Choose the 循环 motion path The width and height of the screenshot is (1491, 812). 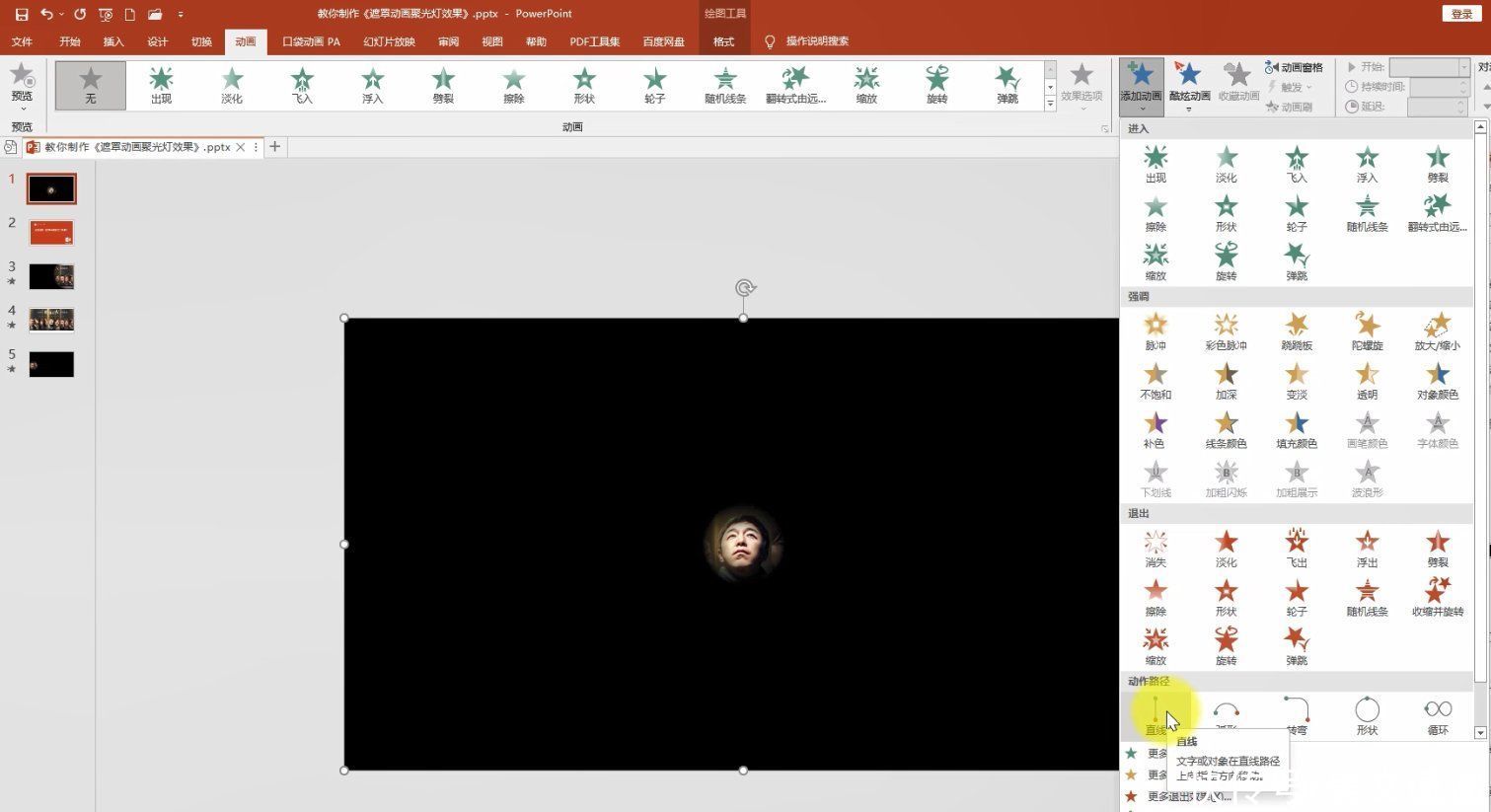pos(1437,716)
